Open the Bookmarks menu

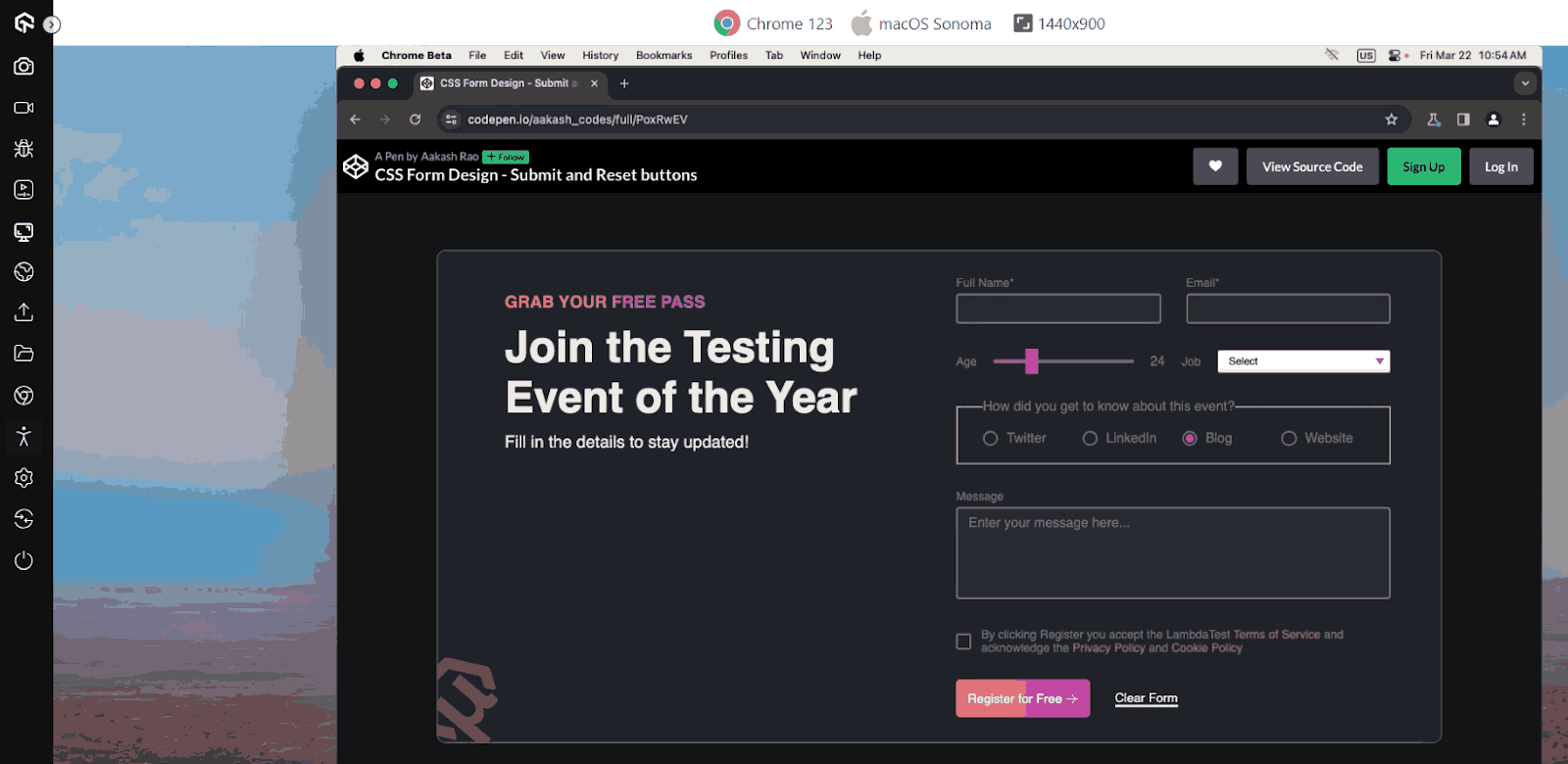pos(663,56)
